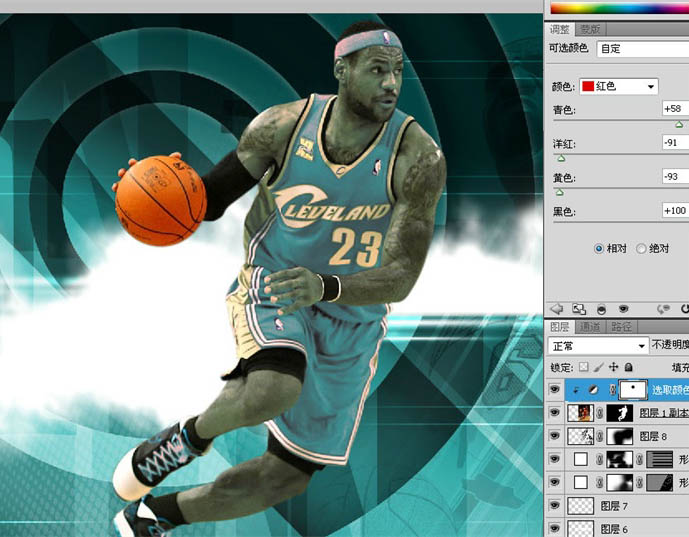The width and height of the screenshot is (689, 537).
Task: Select the white mask on selective color layer
Action: [x=633, y=390]
